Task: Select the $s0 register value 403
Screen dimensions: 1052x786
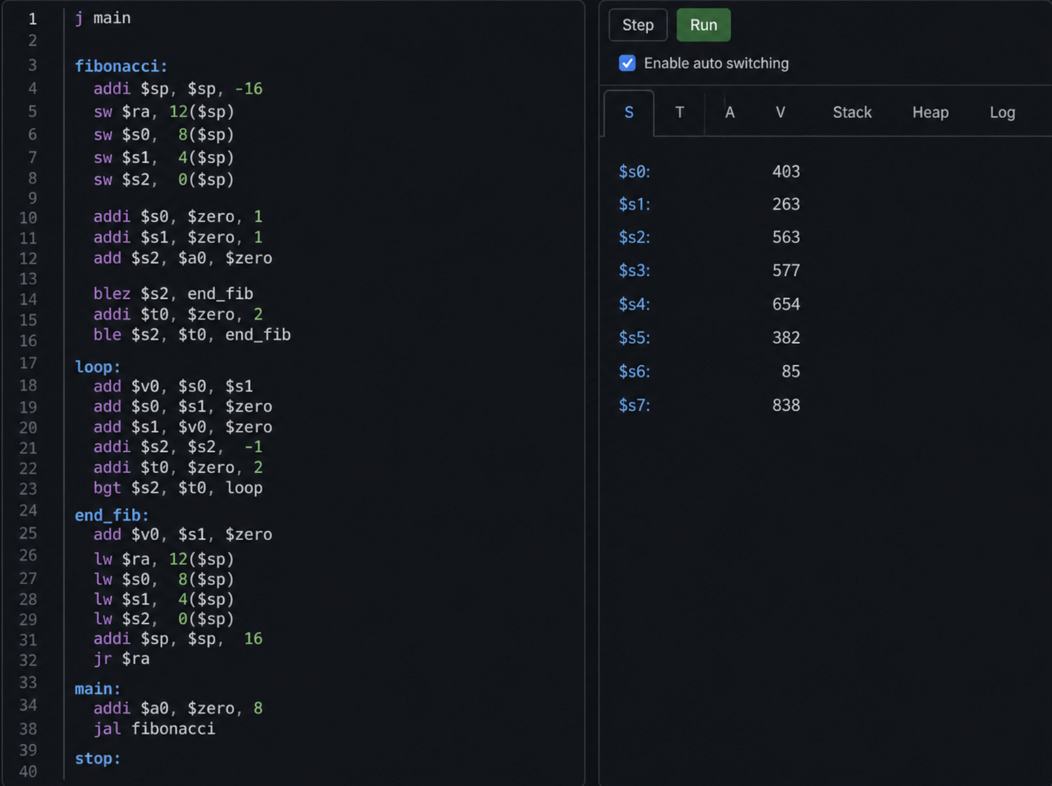Action: (786, 172)
